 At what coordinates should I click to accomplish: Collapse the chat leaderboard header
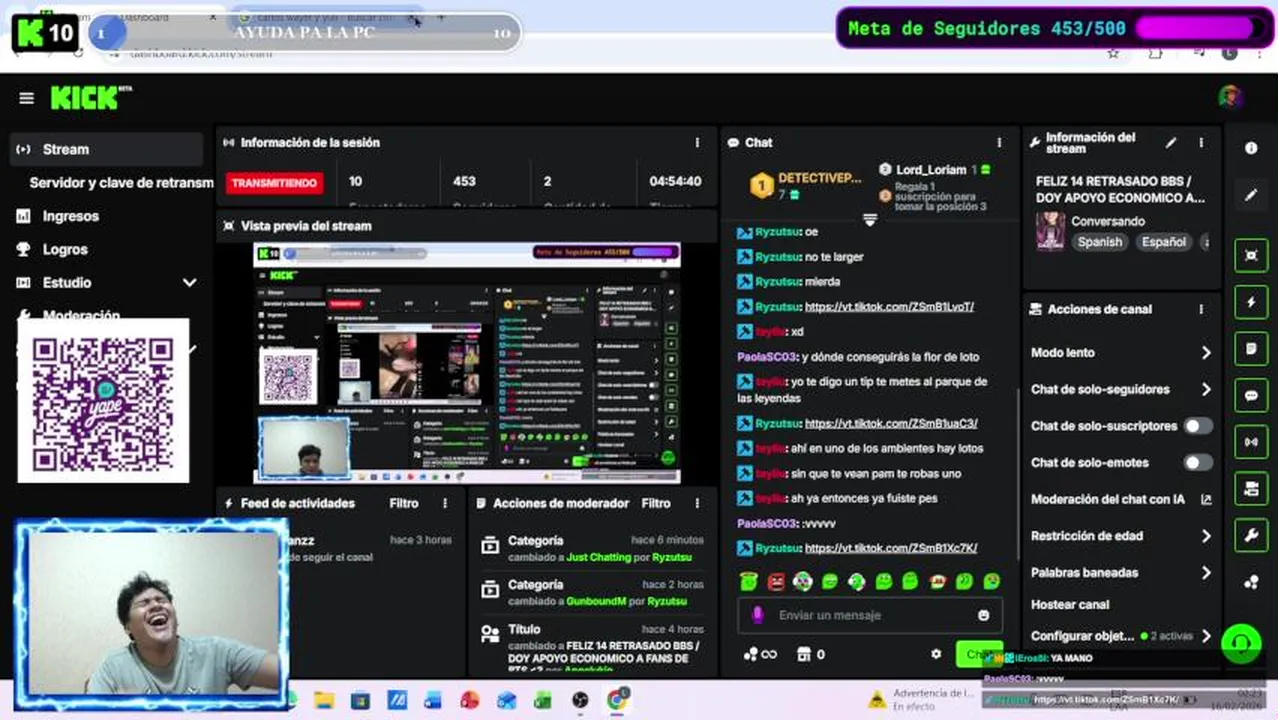(869, 219)
